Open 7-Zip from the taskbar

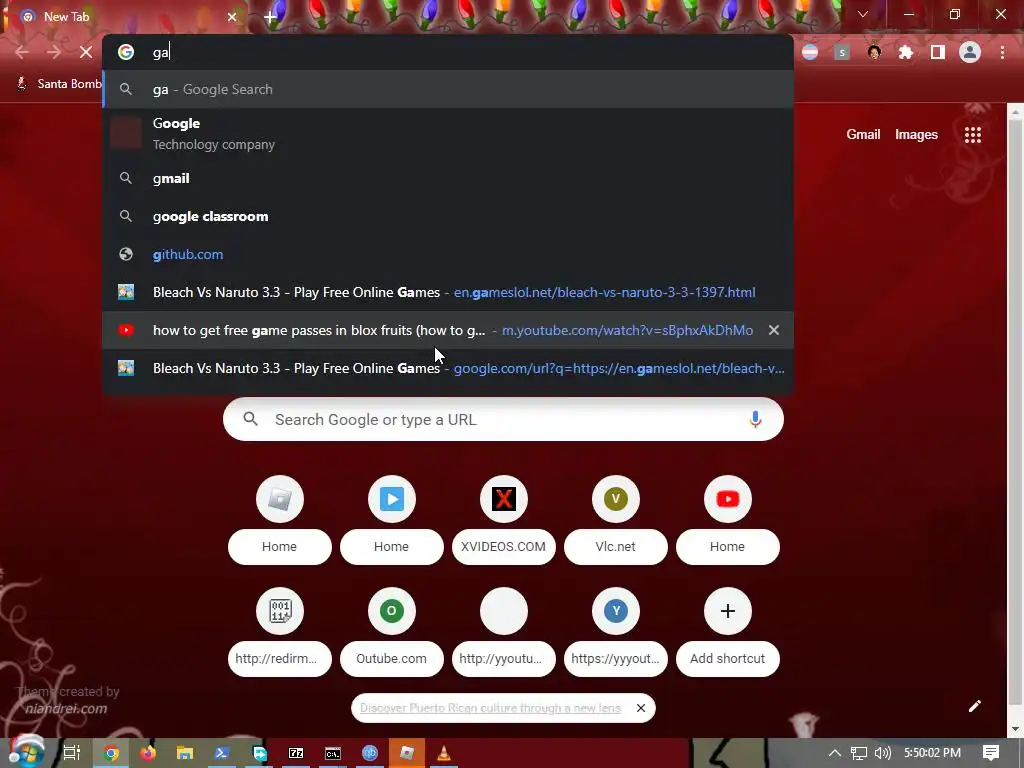coord(296,753)
